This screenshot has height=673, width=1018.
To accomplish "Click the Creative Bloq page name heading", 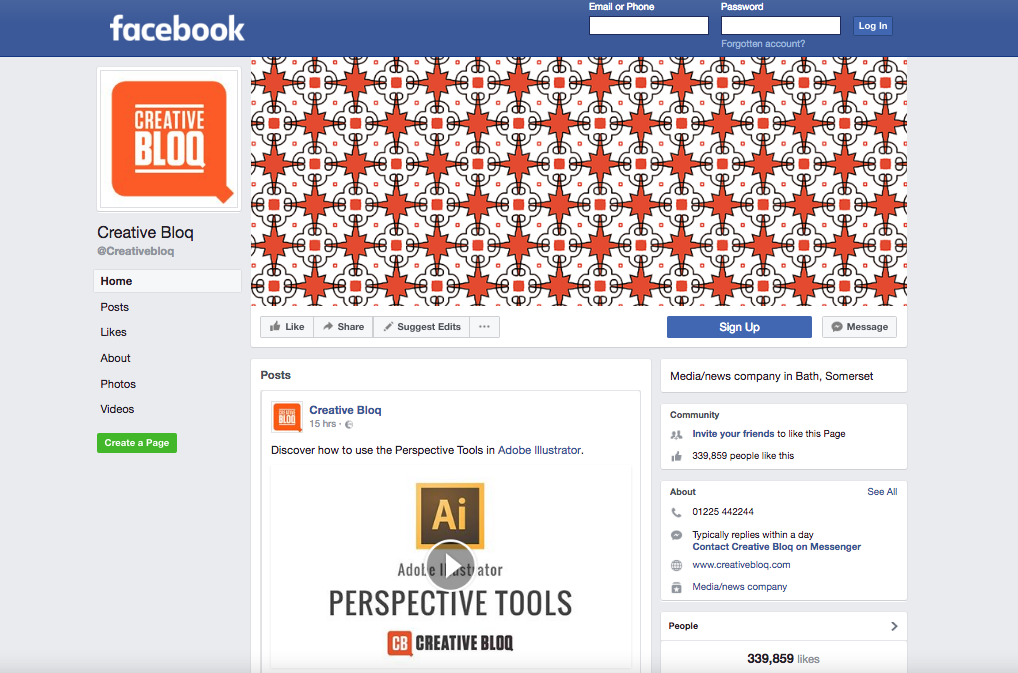I will (145, 232).
